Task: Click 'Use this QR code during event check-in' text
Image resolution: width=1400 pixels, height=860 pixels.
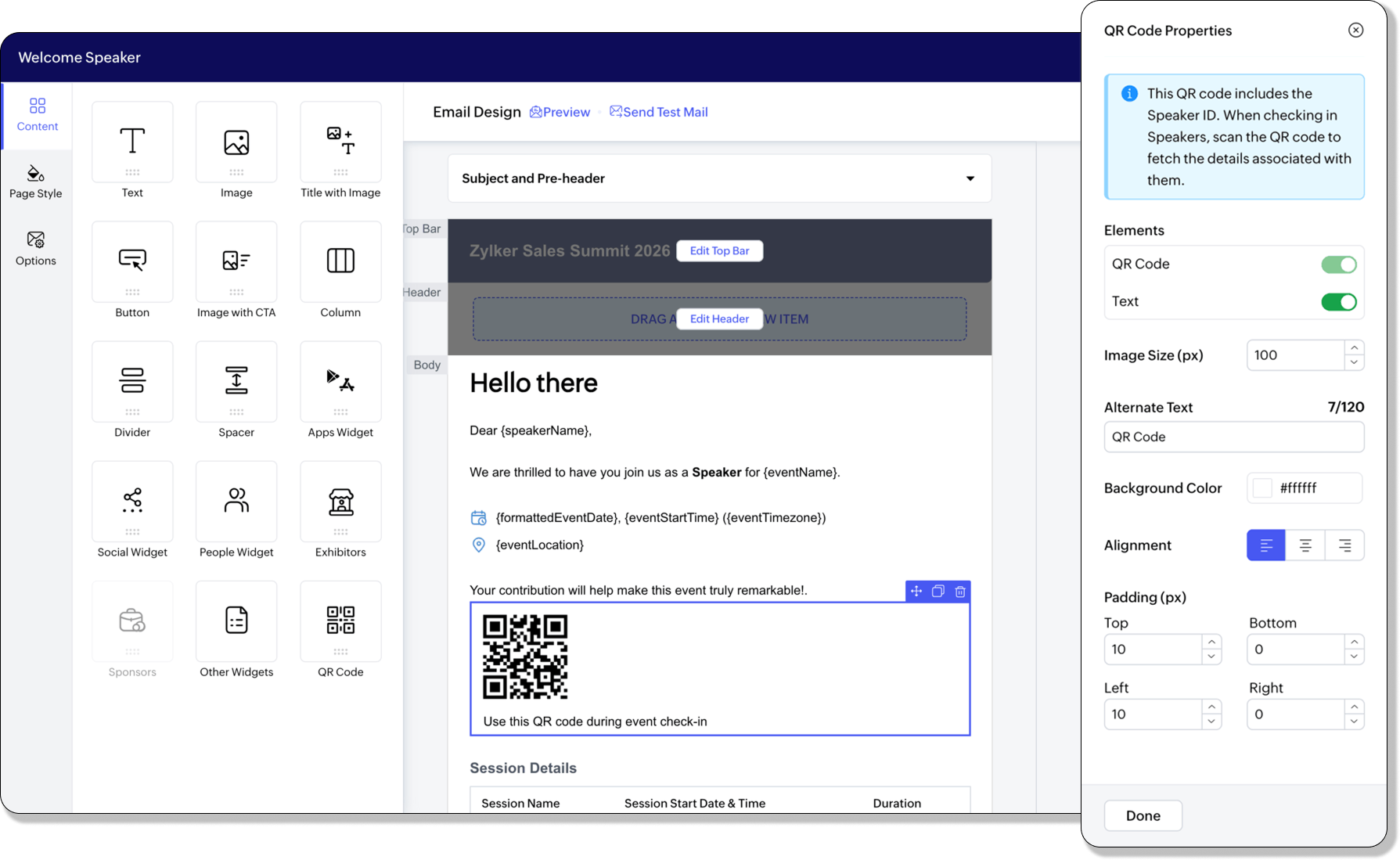Action: click(x=596, y=722)
